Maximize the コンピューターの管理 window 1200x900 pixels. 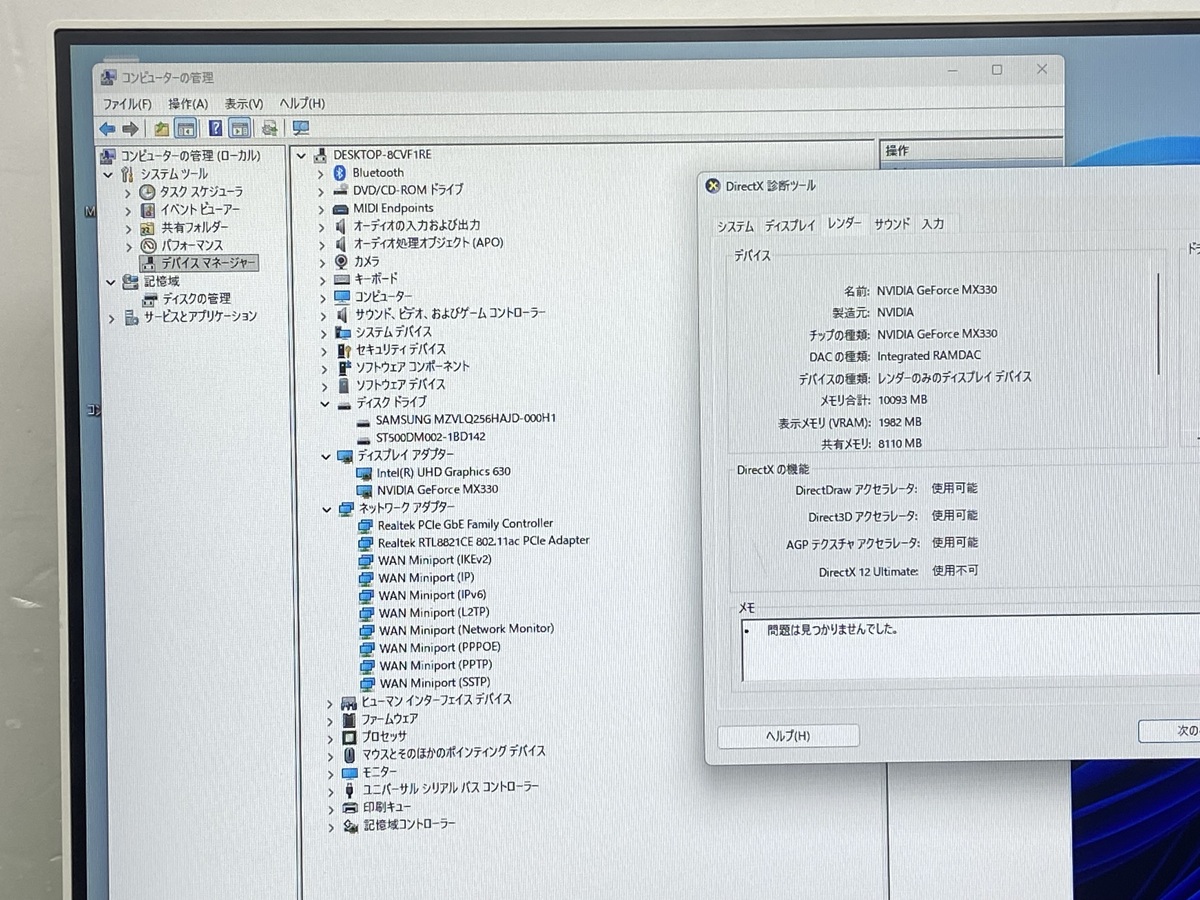tap(997, 70)
